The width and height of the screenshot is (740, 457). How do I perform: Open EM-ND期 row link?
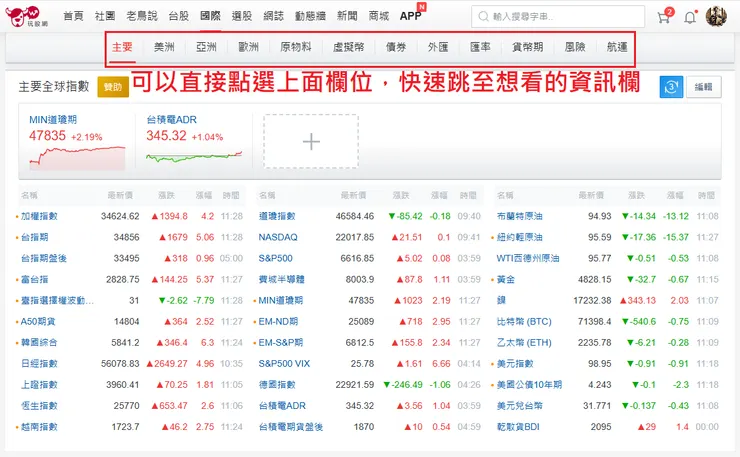pos(278,322)
